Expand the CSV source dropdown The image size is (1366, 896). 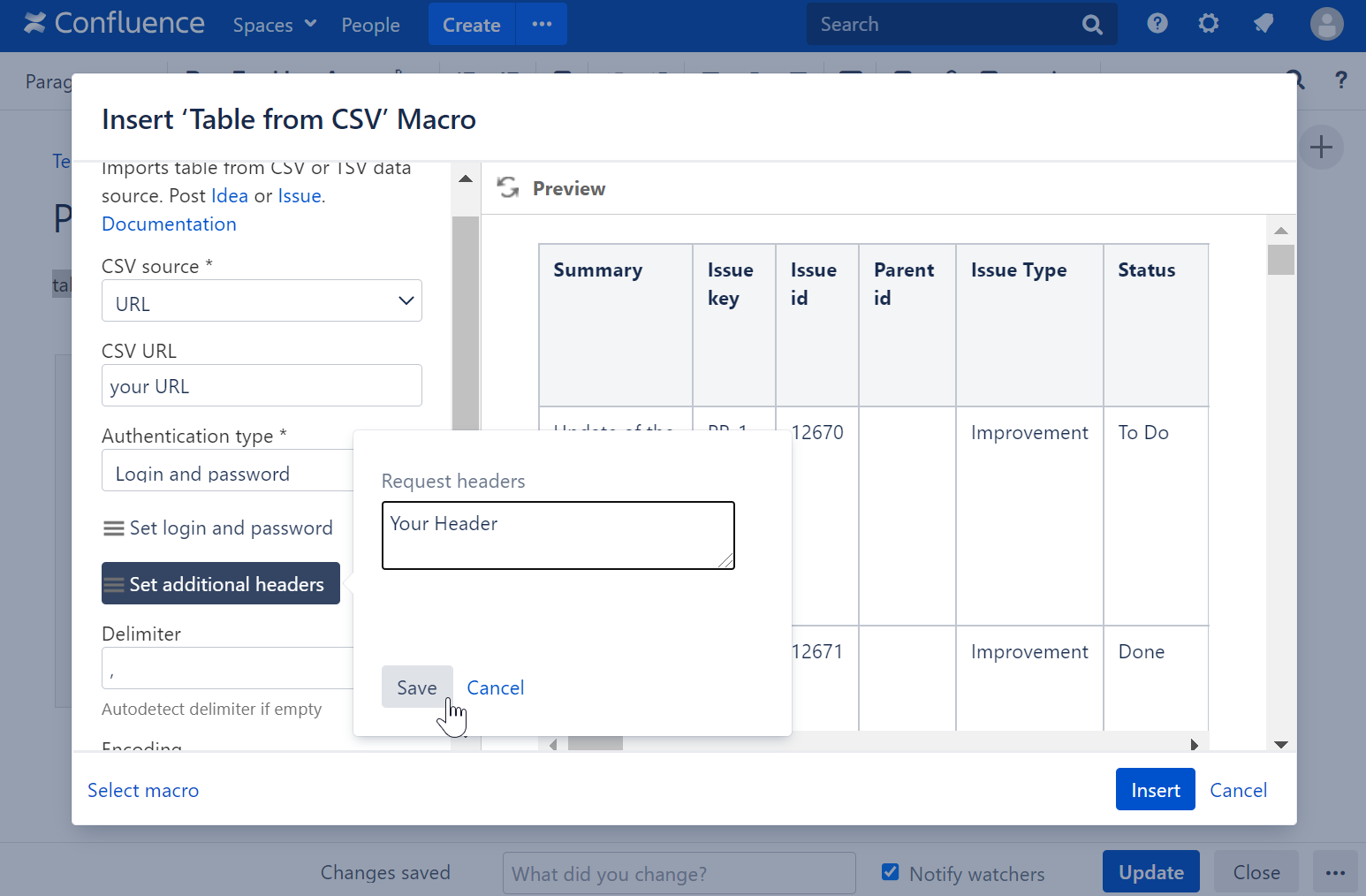pyautogui.click(x=262, y=301)
